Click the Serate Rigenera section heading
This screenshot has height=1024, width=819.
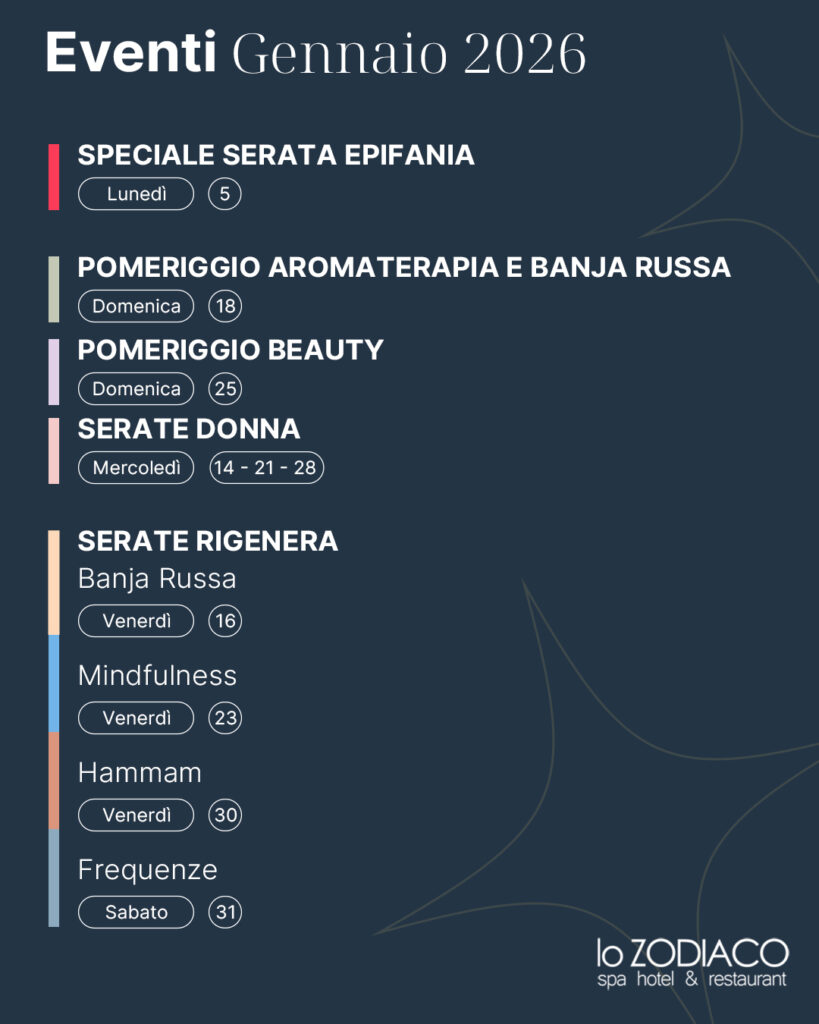point(208,541)
